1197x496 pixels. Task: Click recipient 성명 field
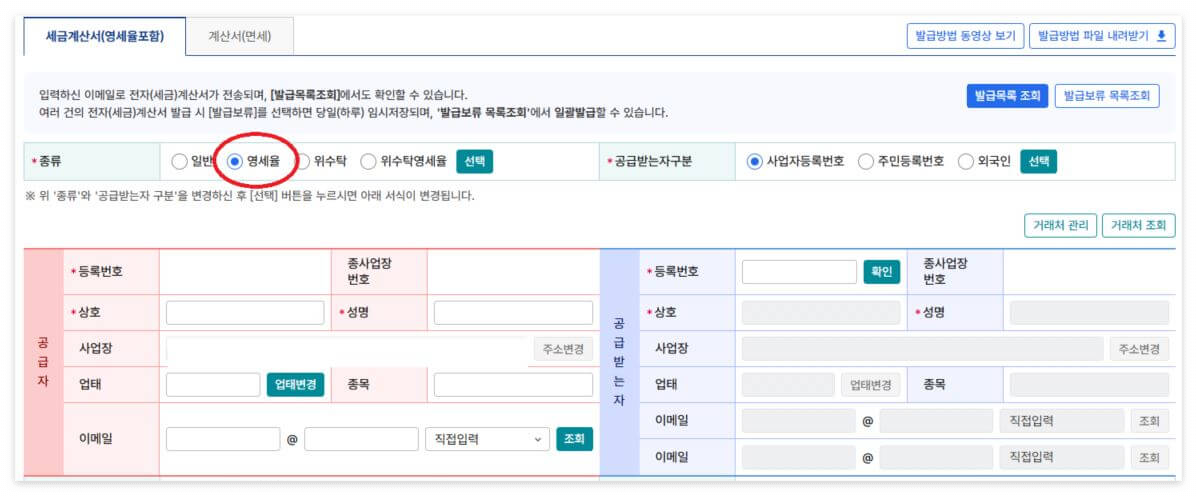(x=1089, y=313)
